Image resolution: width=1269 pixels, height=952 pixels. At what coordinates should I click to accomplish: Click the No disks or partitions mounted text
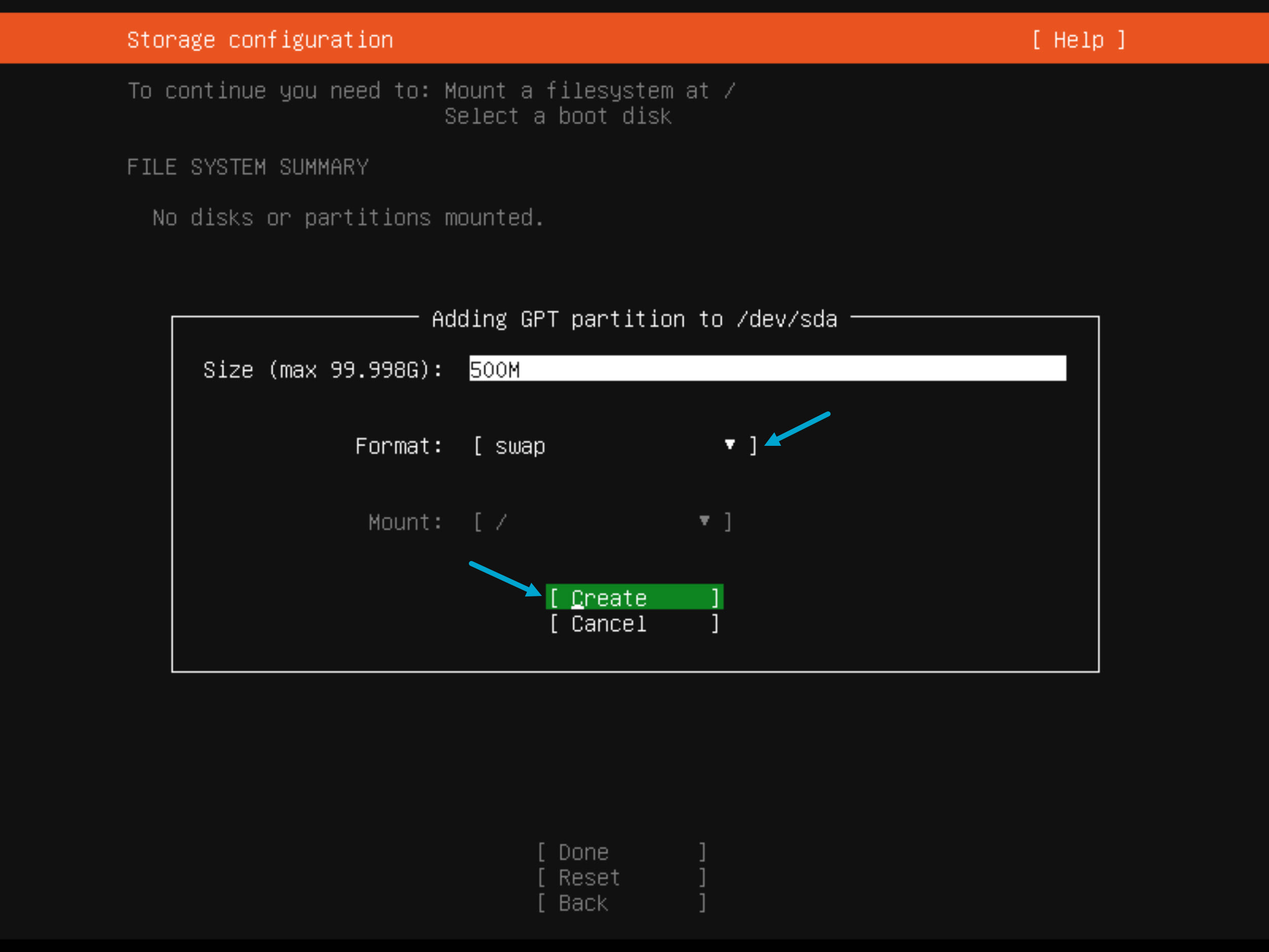348,218
